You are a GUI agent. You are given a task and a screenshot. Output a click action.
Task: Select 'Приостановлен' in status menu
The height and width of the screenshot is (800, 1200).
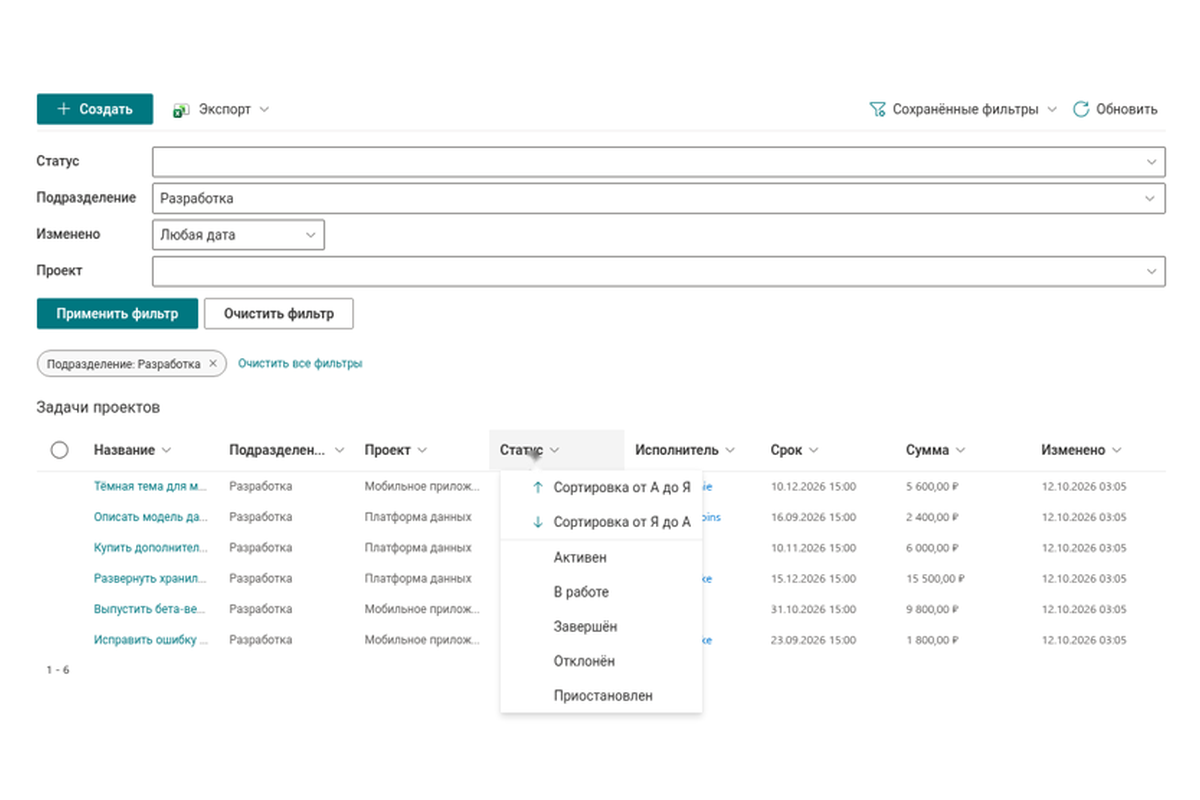tap(601, 695)
